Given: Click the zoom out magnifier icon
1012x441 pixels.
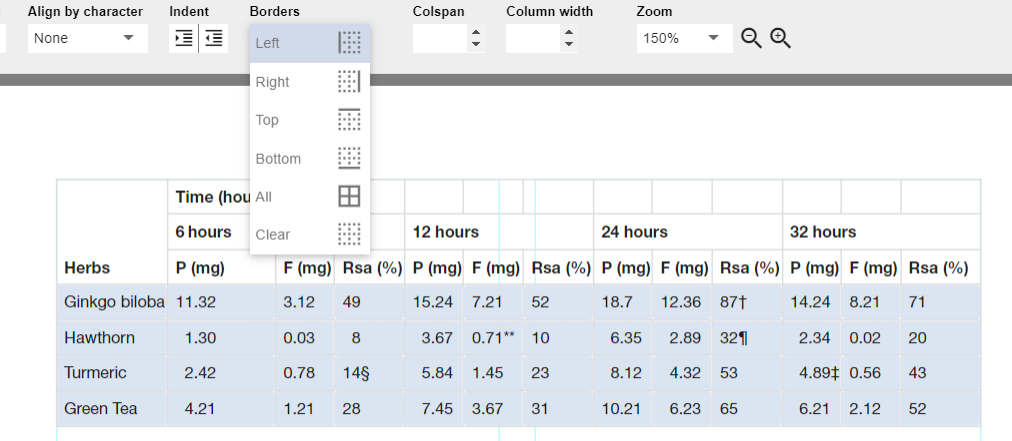Looking at the screenshot, I should [751, 39].
